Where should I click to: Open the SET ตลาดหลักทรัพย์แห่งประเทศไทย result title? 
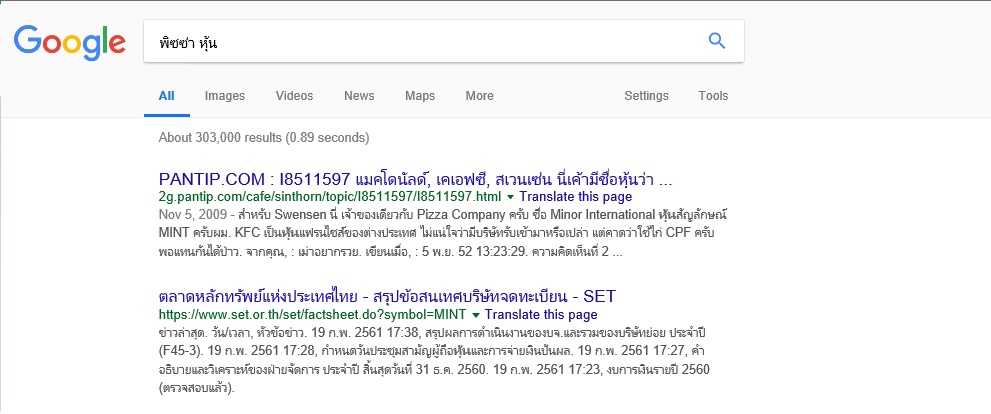tap(387, 296)
